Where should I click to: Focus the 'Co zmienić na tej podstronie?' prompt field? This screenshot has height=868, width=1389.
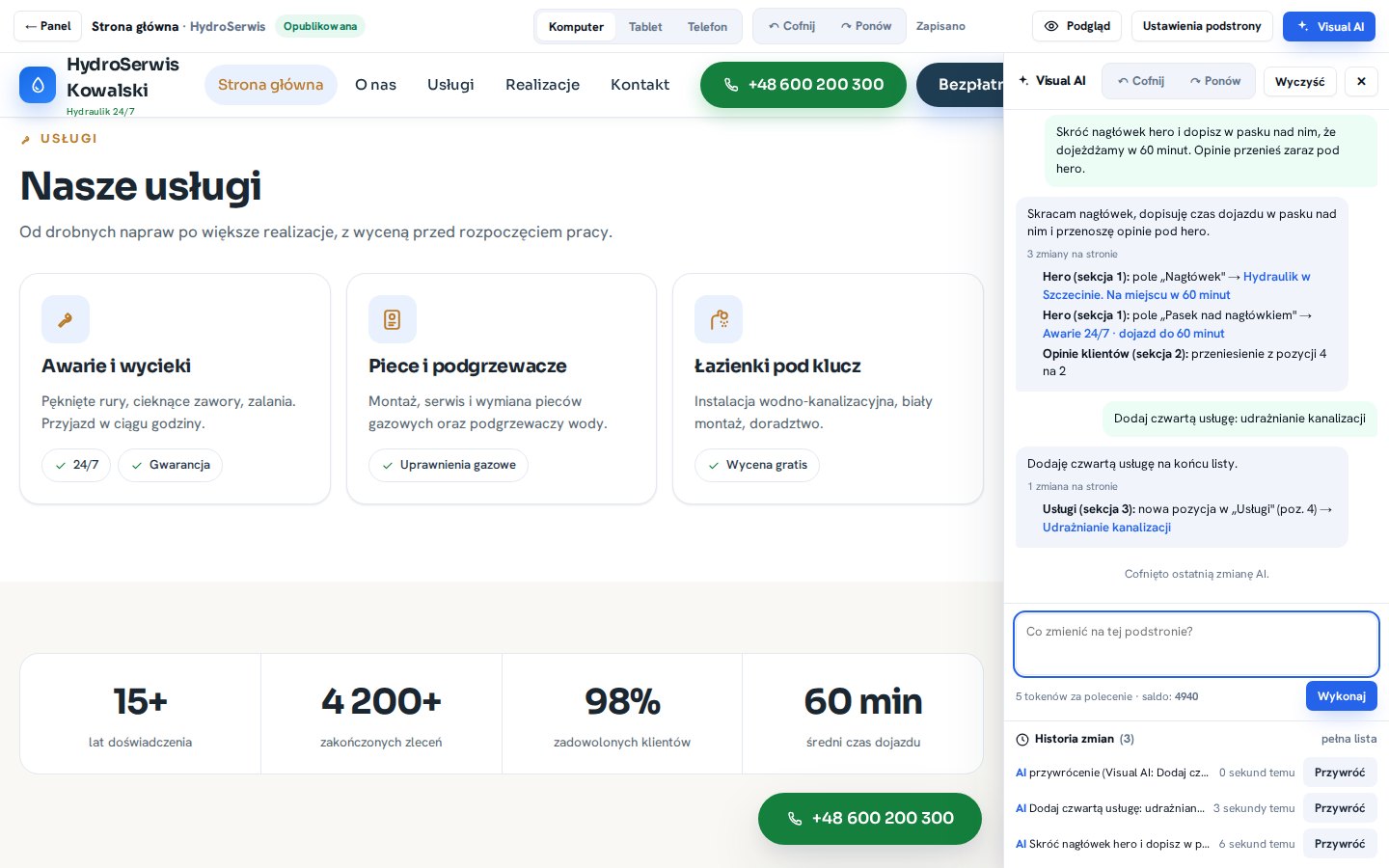pos(1196,644)
